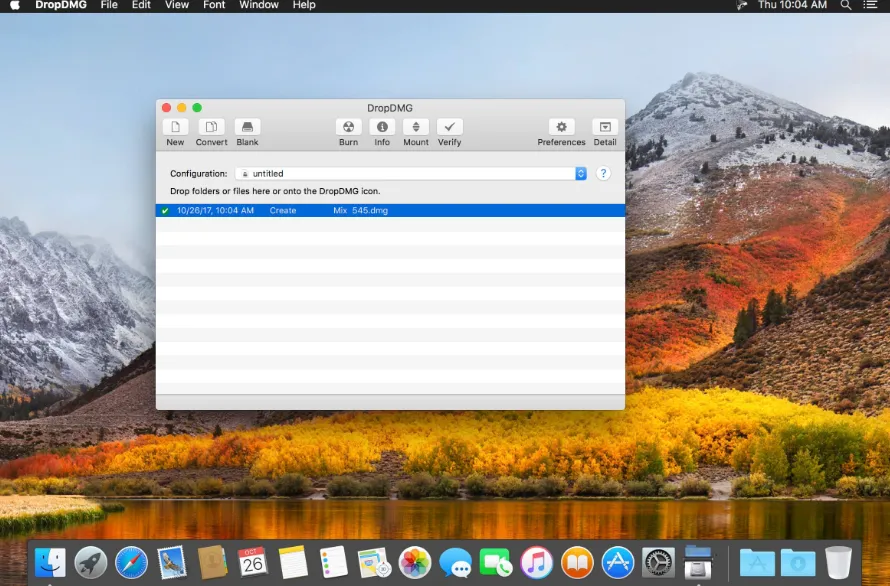Open Preferences gear icon

tap(561, 127)
